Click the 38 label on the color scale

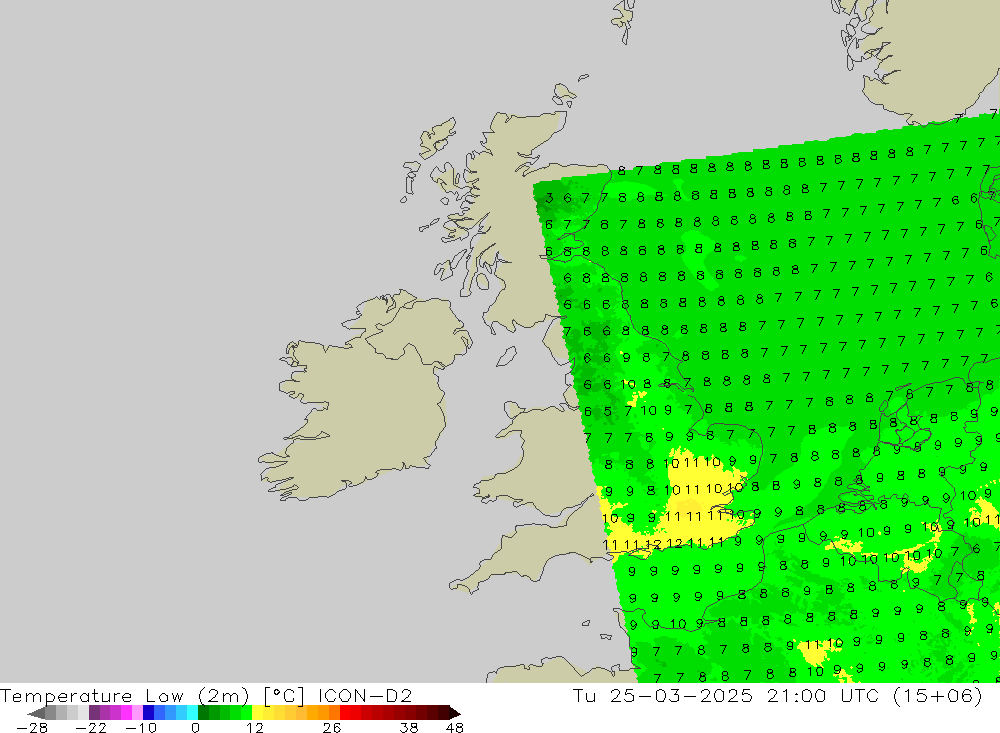click(x=409, y=728)
